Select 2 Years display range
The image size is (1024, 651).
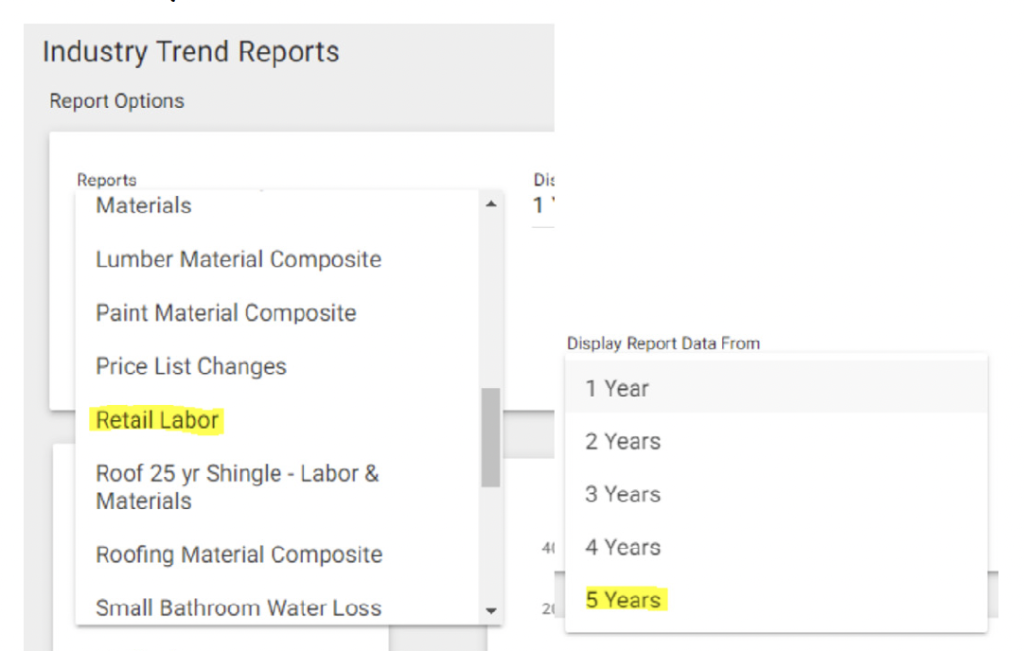(776, 441)
